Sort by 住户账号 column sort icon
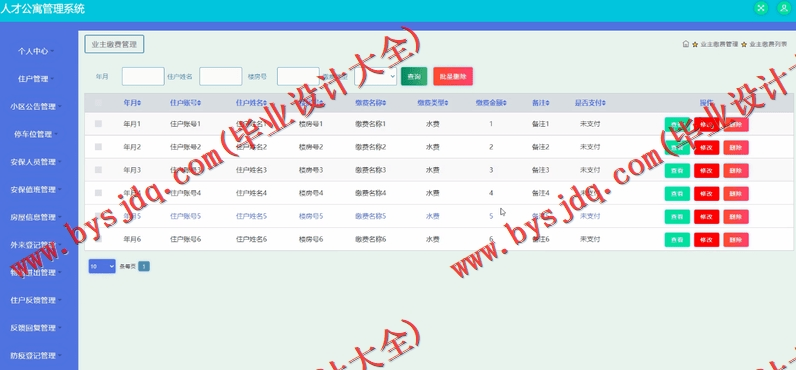This screenshot has width=796, height=370. pyautogui.click(x=200, y=103)
